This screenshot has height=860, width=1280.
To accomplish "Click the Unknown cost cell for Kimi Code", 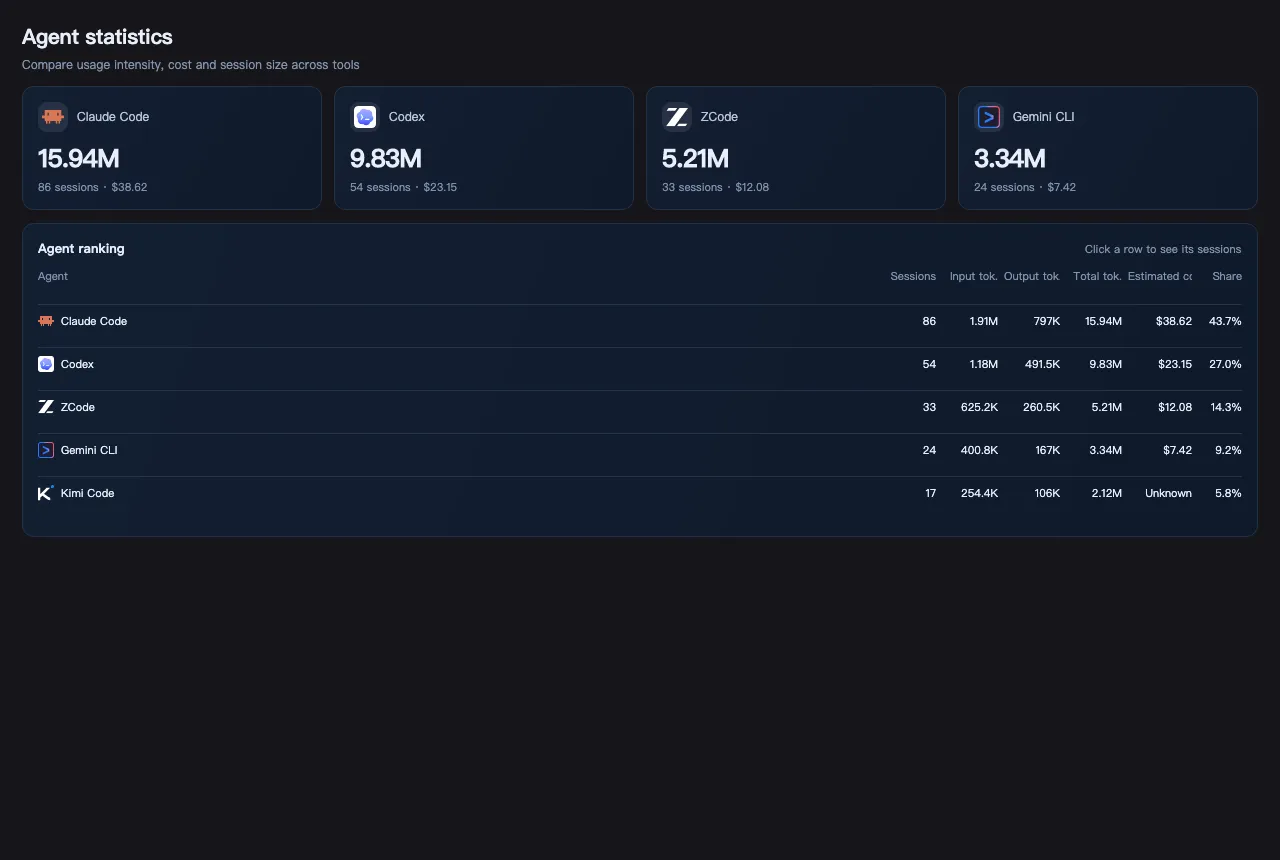I will [x=1168, y=493].
